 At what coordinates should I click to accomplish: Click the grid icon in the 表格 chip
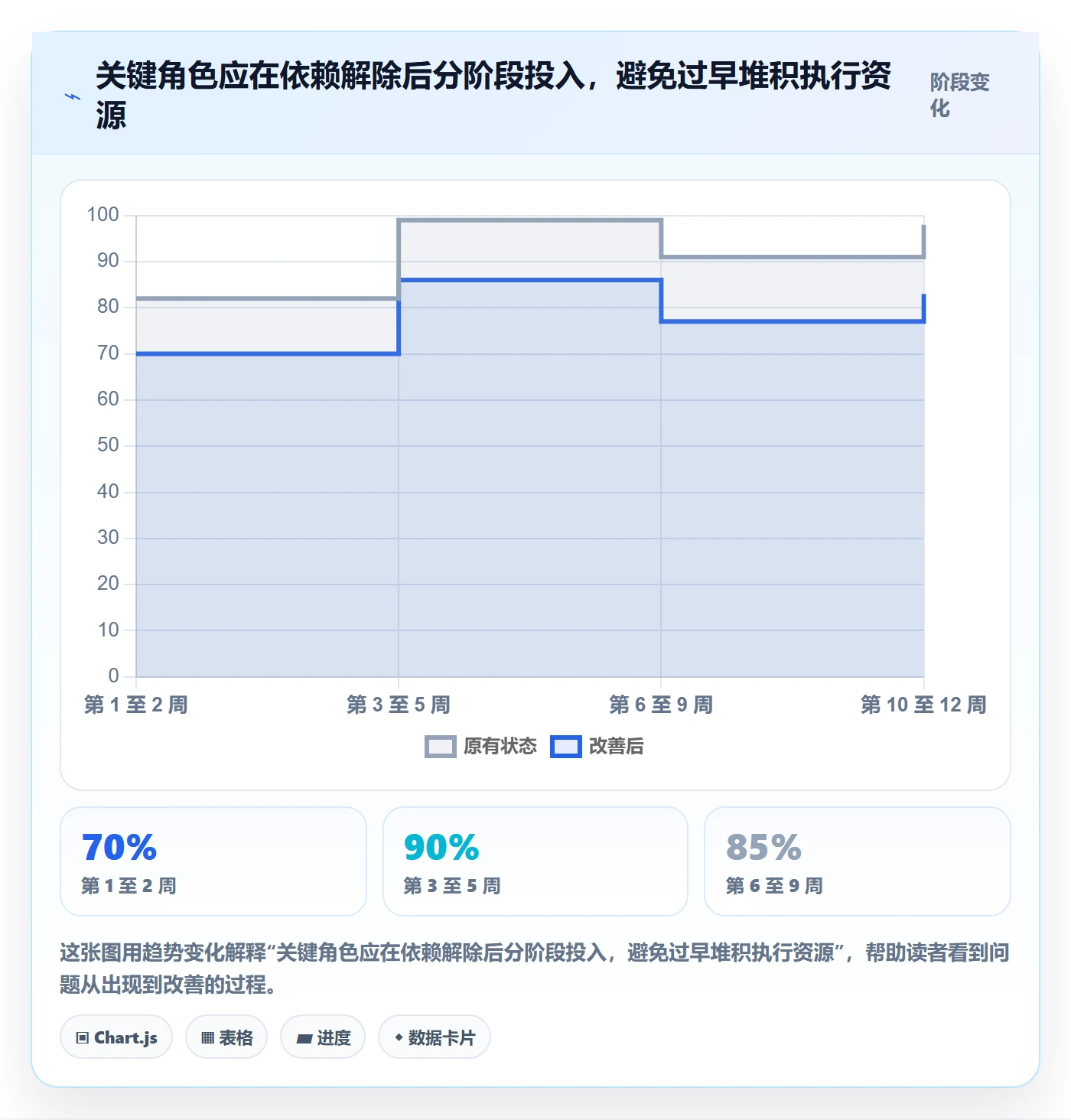(208, 1038)
